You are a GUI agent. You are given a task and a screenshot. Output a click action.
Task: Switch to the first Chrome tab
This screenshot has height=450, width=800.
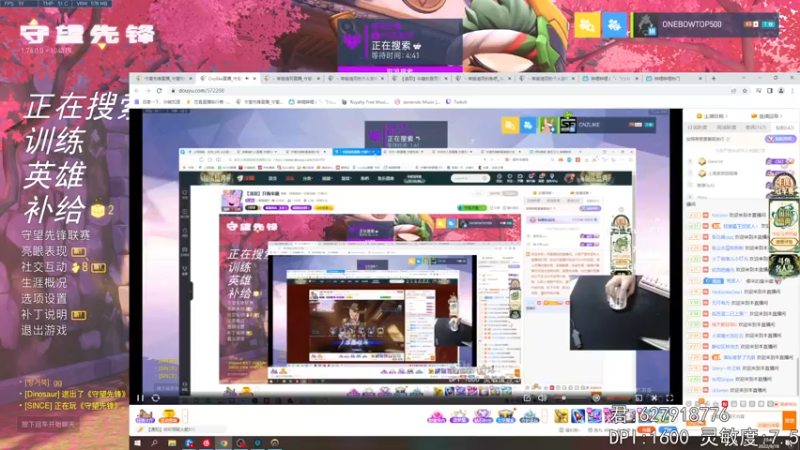(x=163, y=79)
